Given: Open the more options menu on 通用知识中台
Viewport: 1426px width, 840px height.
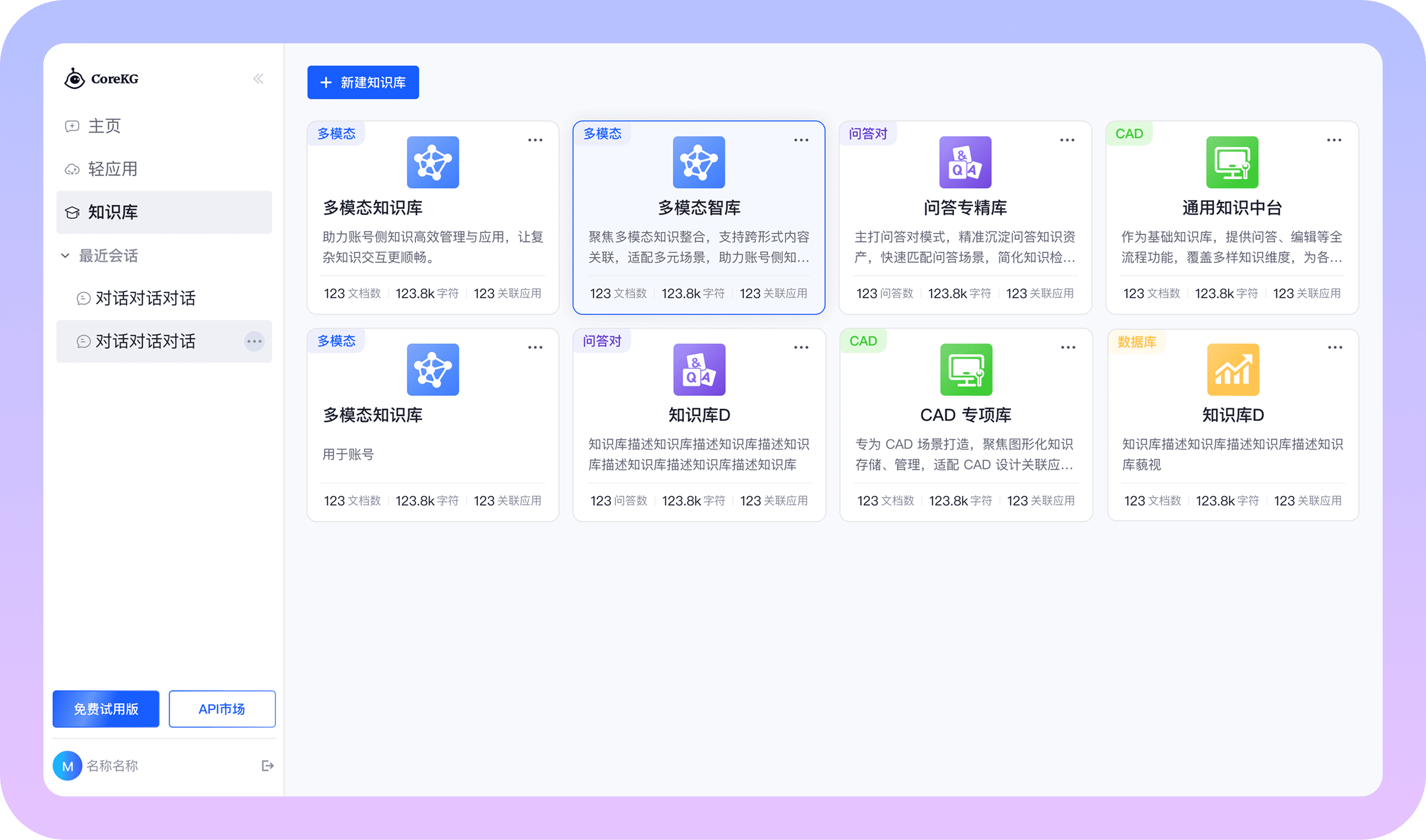Looking at the screenshot, I should (x=1334, y=139).
